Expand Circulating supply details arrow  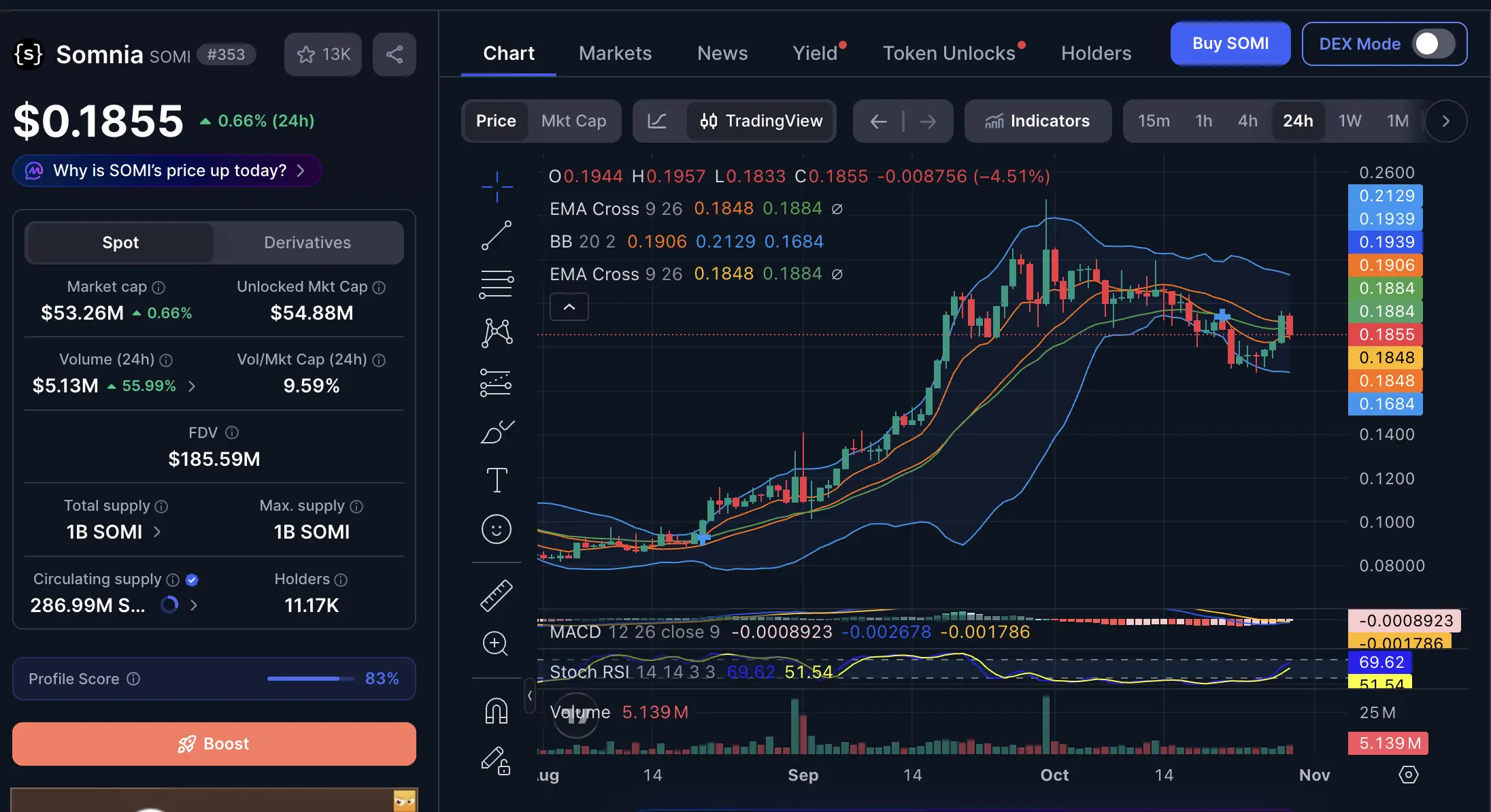[194, 605]
